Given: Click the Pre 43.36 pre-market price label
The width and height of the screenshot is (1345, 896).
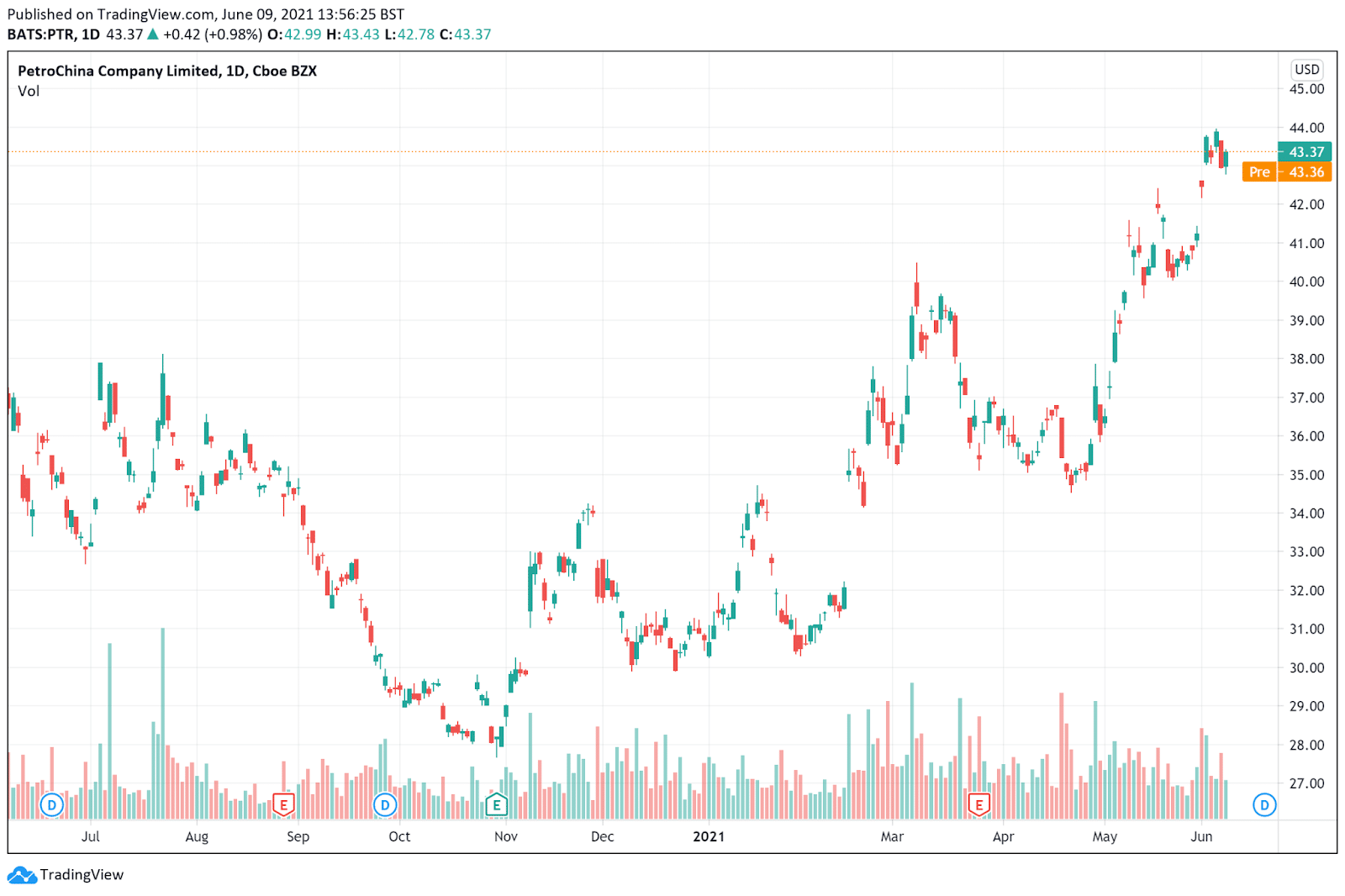Looking at the screenshot, I should click(x=1287, y=171).
